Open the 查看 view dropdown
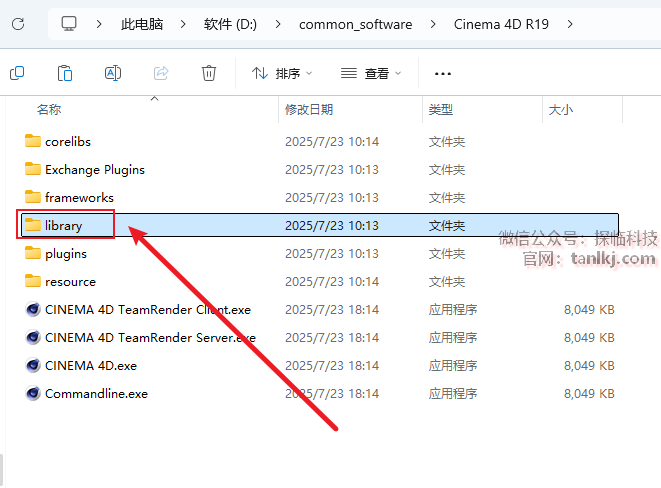 (371, 74)
